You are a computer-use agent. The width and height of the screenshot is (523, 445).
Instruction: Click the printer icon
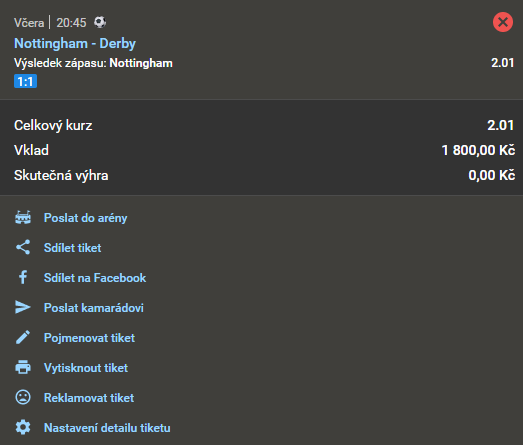pos(23,367)
